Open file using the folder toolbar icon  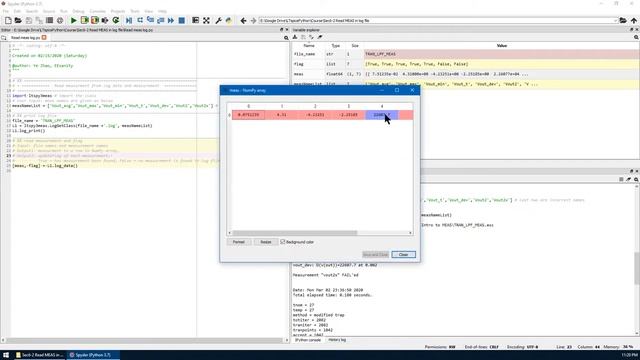click(18, 20)
